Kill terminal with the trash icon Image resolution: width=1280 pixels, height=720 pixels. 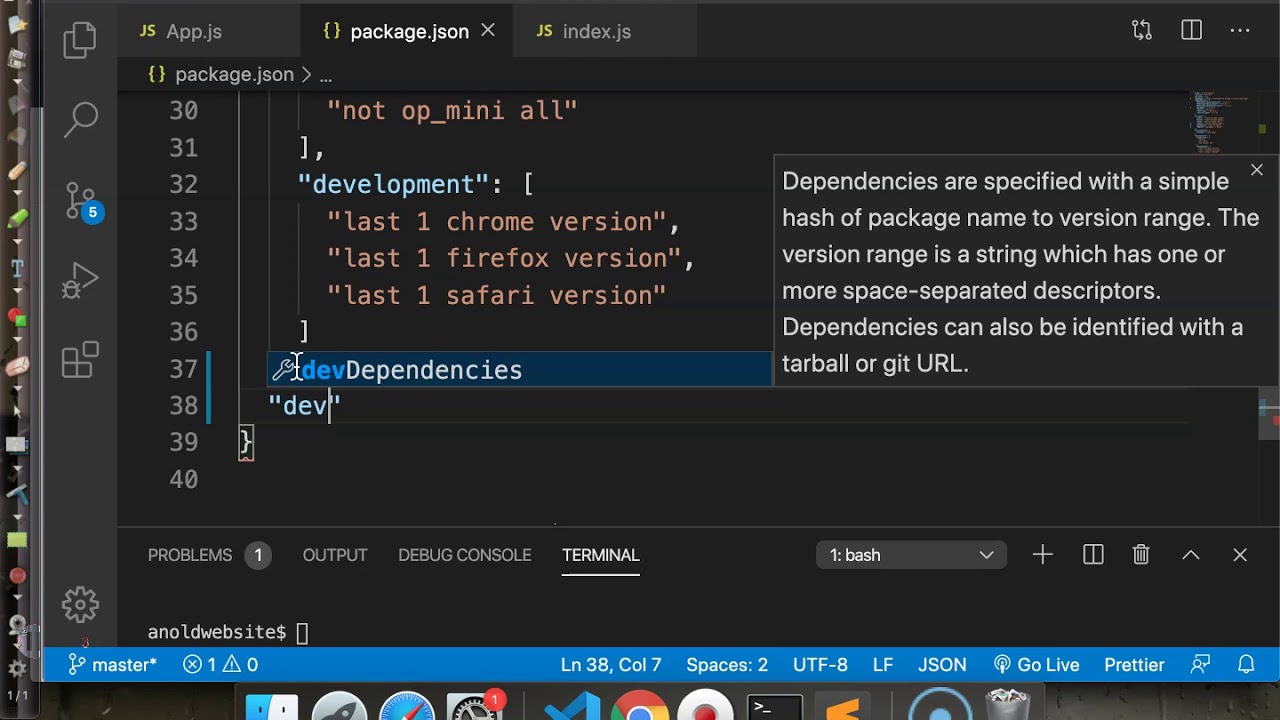pos(1141,555)
